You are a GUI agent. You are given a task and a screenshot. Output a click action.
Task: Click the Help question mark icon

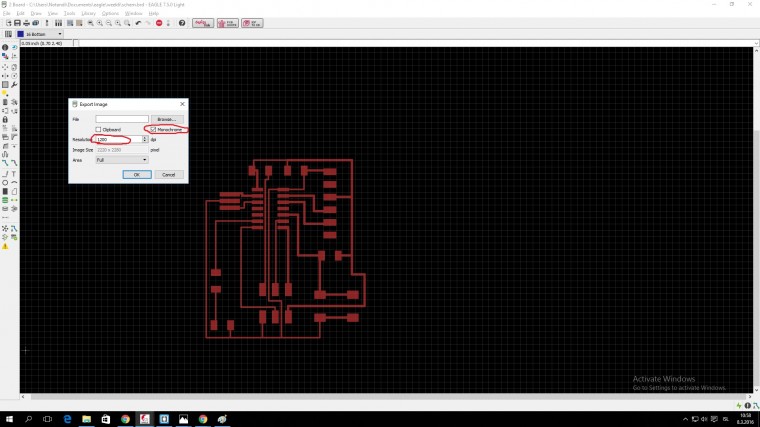(x=182, y=23)
